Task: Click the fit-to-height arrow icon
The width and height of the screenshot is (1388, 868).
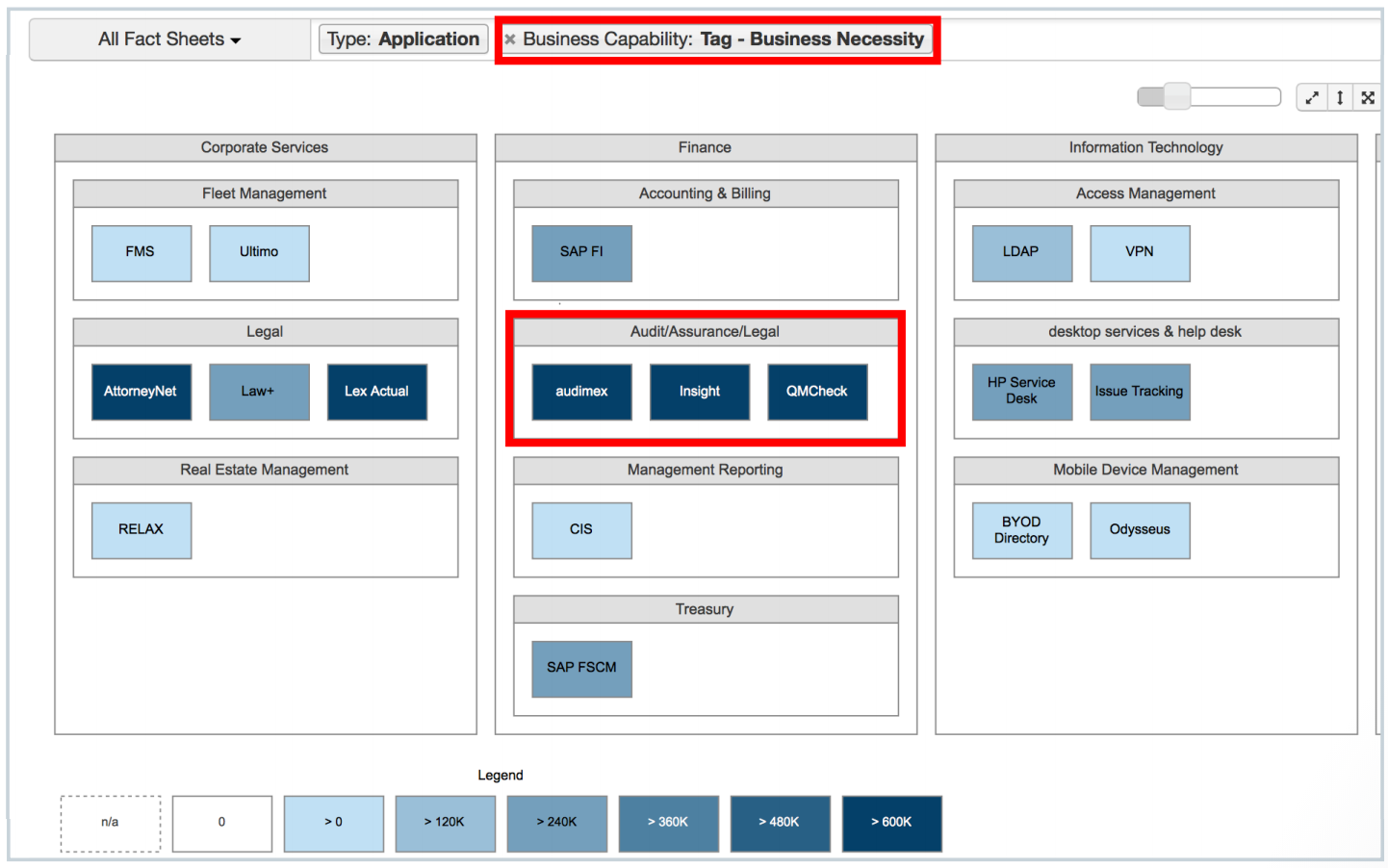Action: pos(1339,97)
